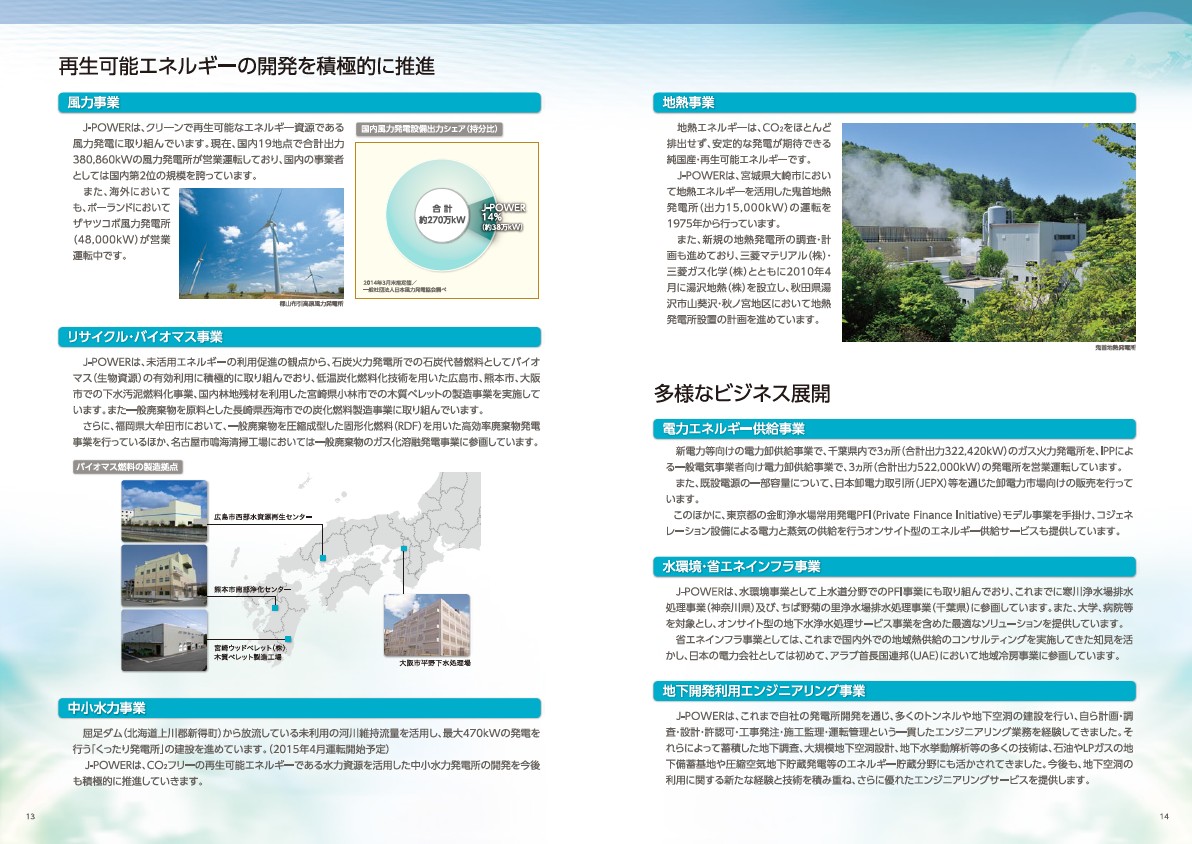Image resolution: width=1192 pixels, height=844 pixels.
Task: Click the 合計 約270万kW chart center
Action: pyautogui.click(x=442, y=214)
